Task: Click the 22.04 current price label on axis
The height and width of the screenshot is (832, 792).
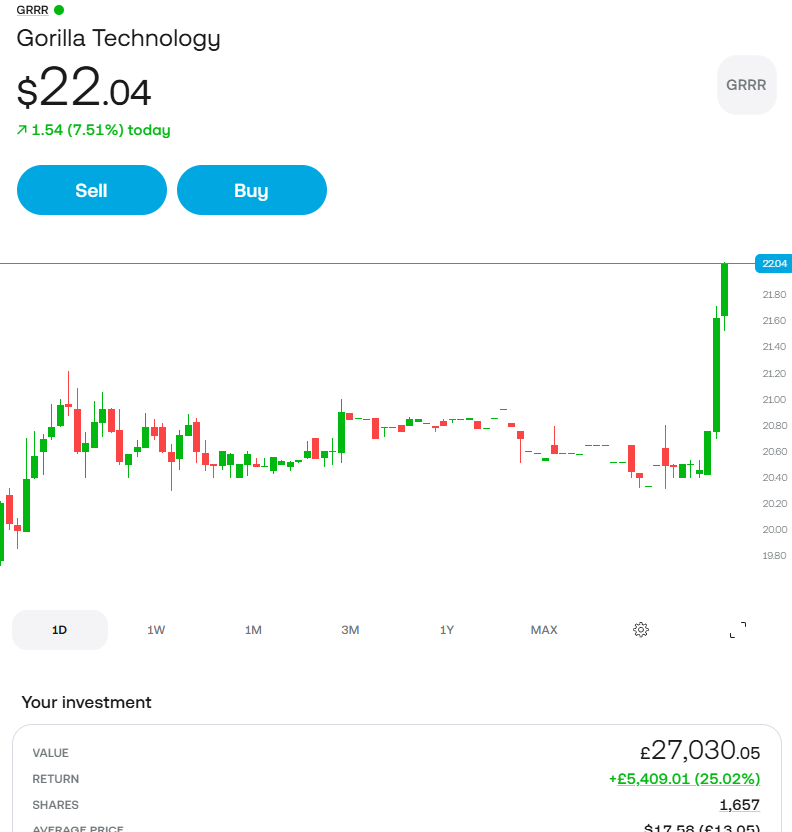Action: 773,264
